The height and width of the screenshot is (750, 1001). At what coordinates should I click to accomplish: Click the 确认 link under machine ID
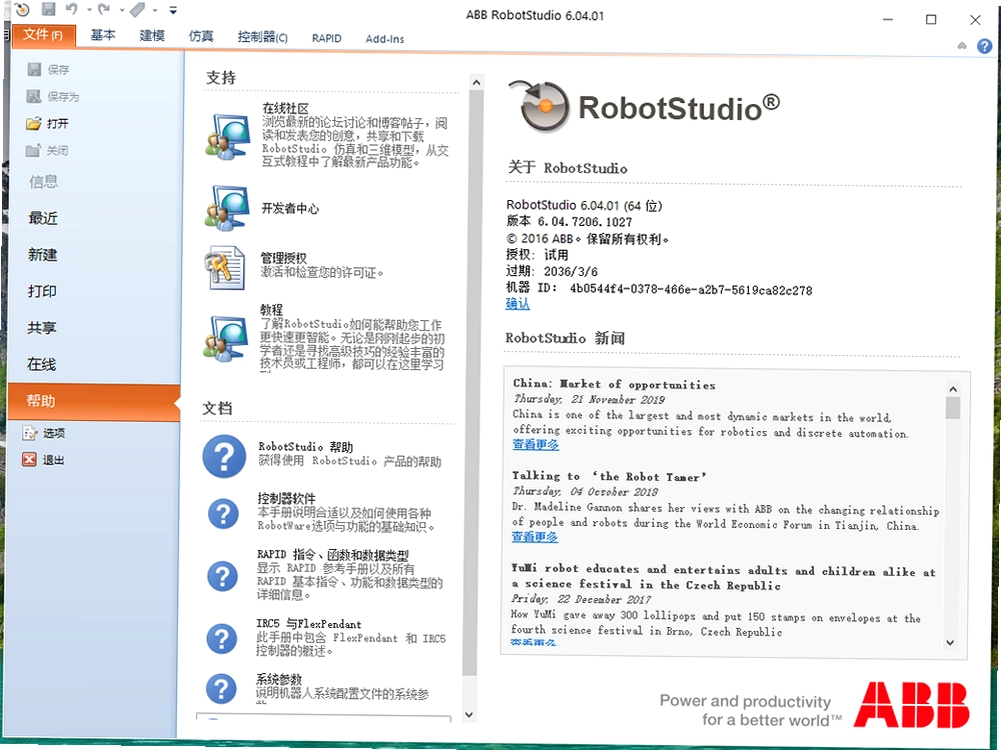(518, 304)
